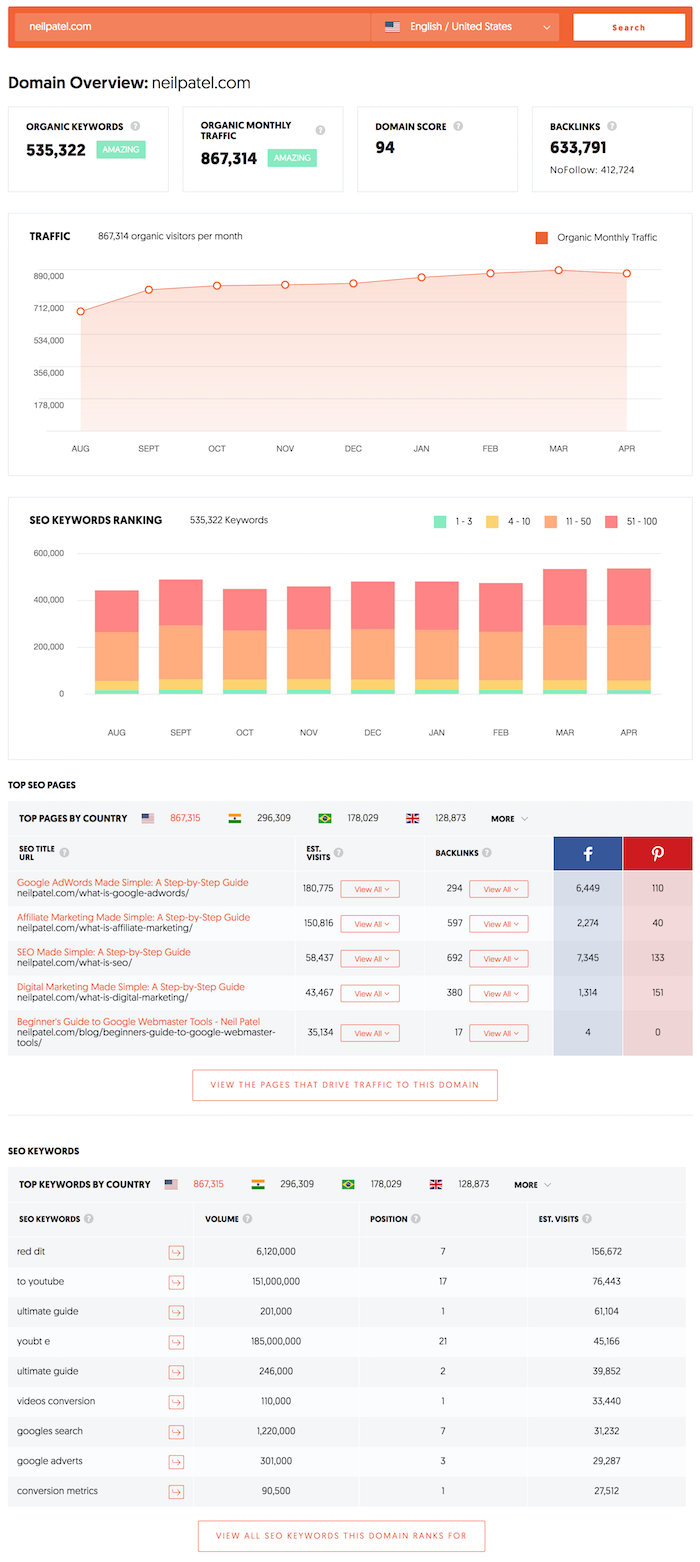Click the MAR data point on the Traffic chart

tap(559, 270)
